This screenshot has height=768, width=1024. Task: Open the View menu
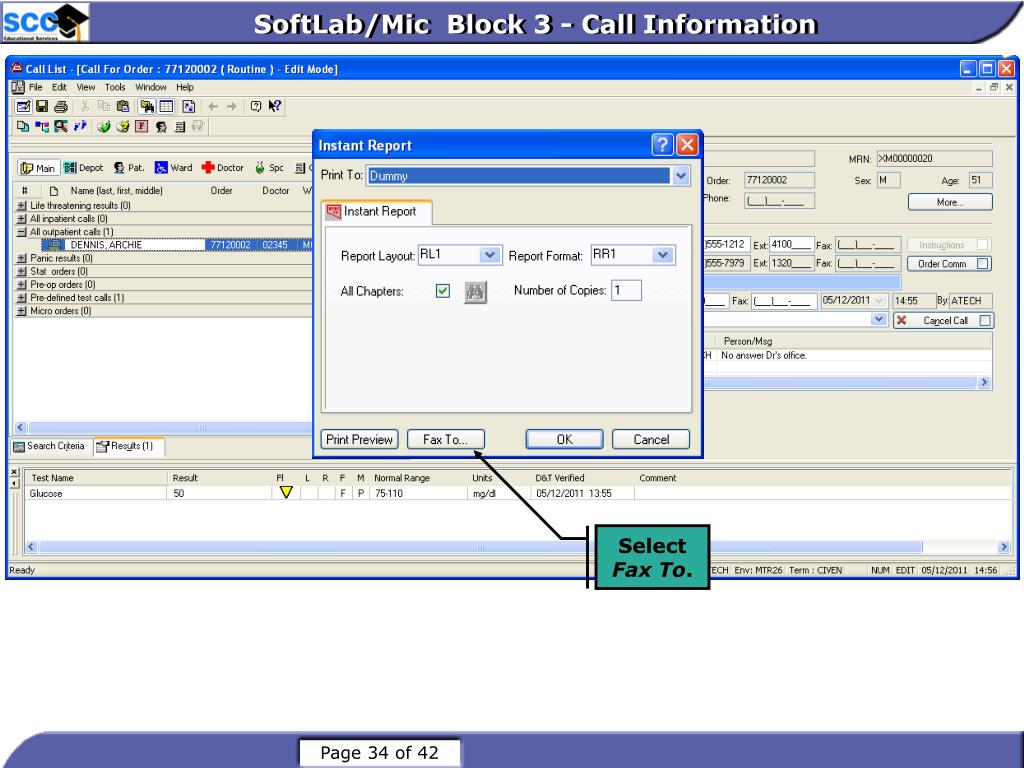coord(86,87)
